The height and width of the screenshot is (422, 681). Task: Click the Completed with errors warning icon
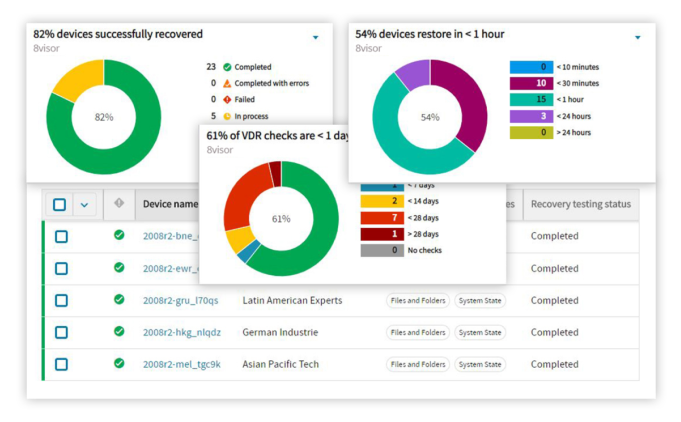227,83
